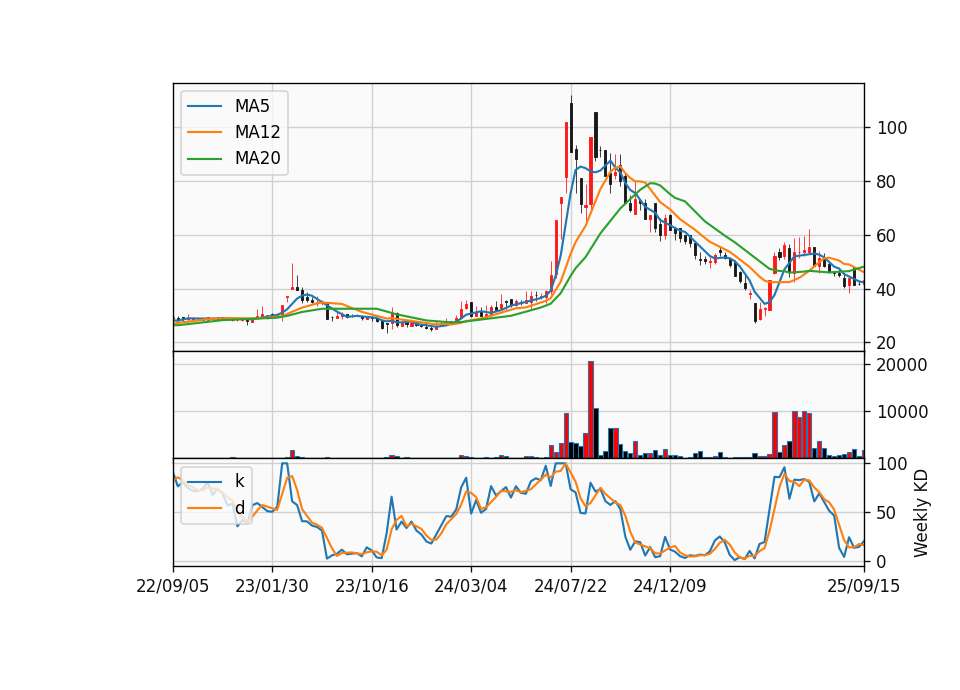Screen dimensions: 960x690
Task: Click the d legend label in KD panel
Action: point(239,508)
